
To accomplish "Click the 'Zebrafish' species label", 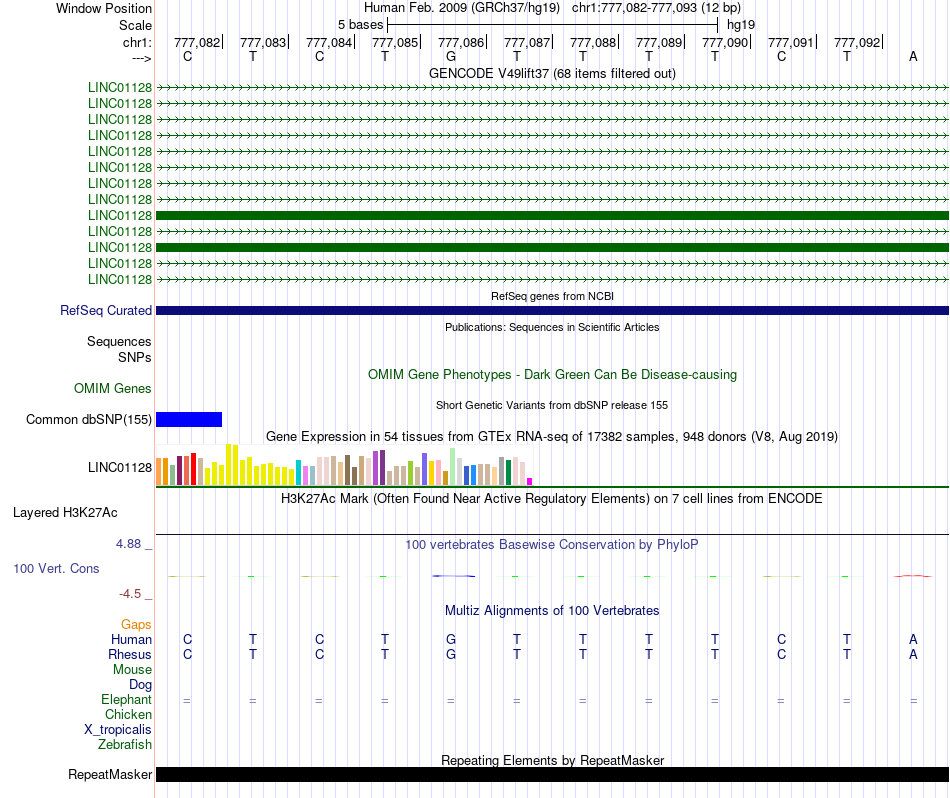I will click(125, 744).
